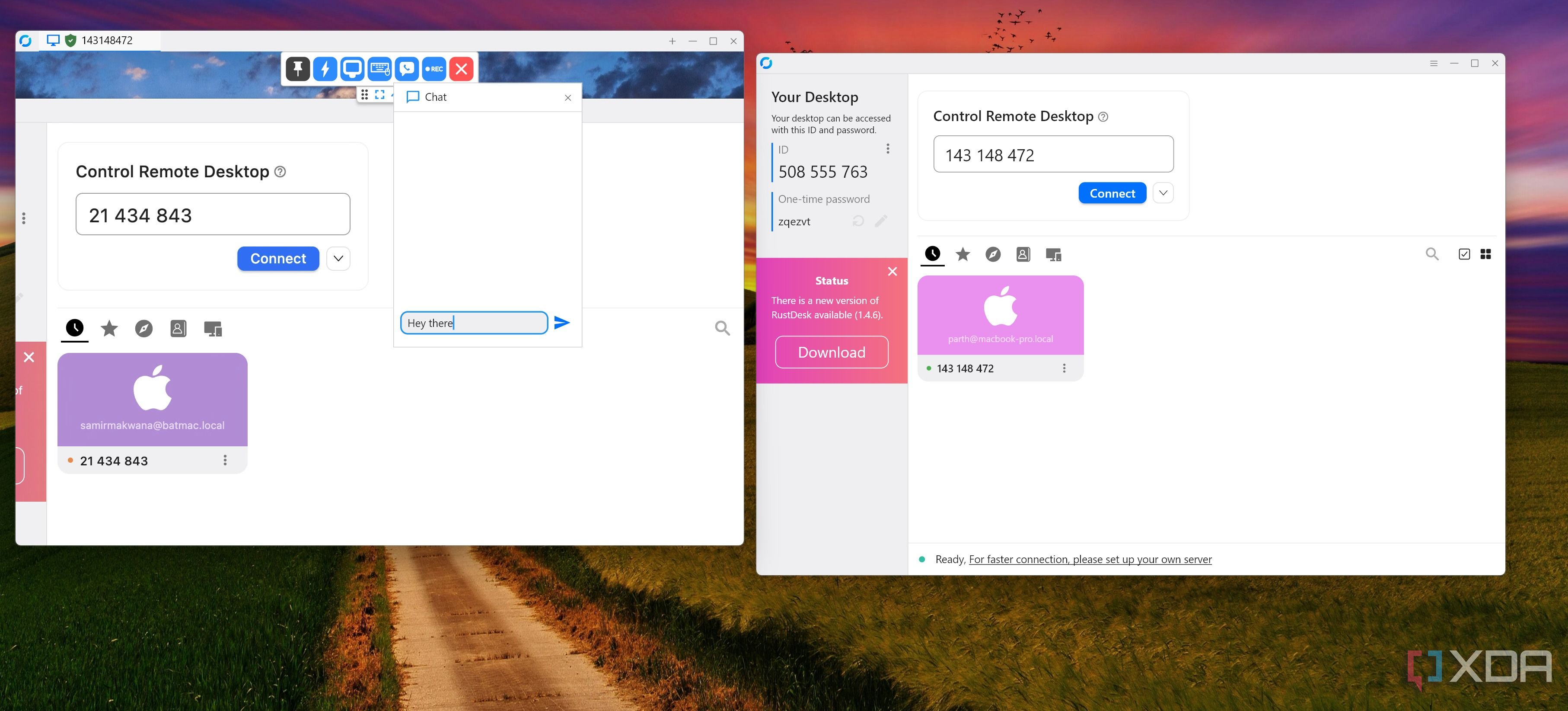The image size is (1568, 711).
Task: Edit the one-time password with pencil icon
Action: pos(881,221)
